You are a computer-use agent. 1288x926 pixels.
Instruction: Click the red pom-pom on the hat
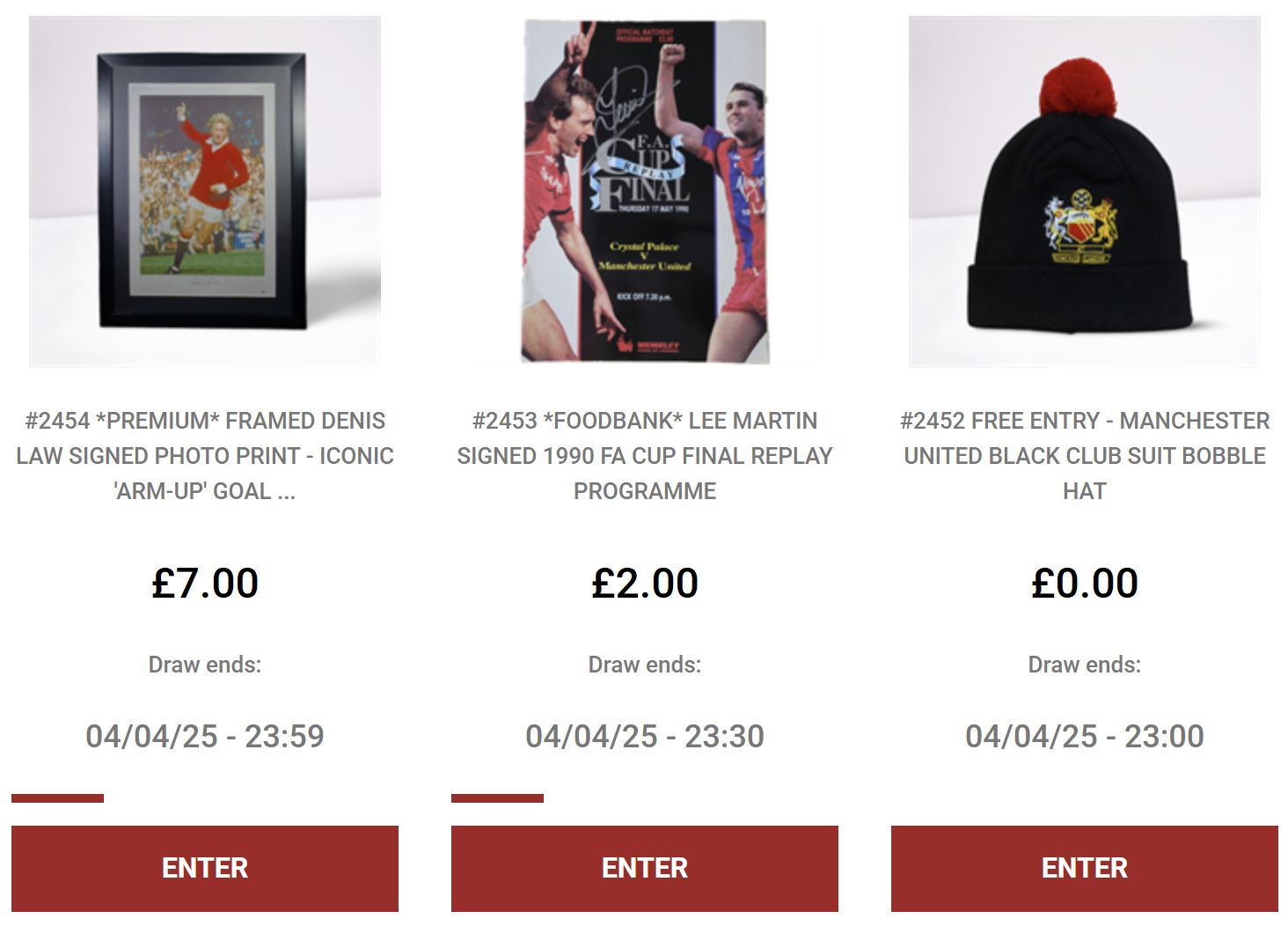pos(1079,92)
